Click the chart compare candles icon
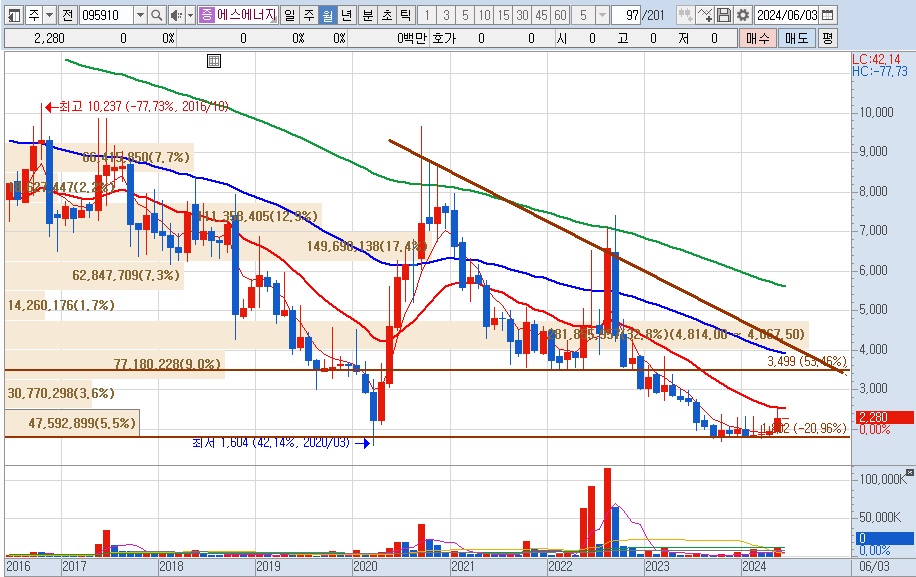The width and height of the screenshot is (916, 577). click(x=686, y=15)
